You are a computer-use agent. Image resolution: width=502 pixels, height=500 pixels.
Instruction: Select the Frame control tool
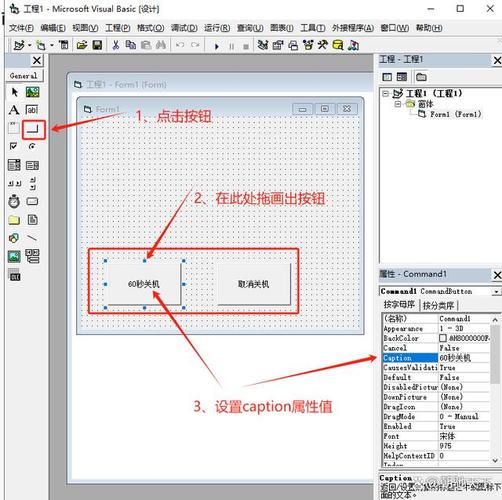click(x=14, y=128)
